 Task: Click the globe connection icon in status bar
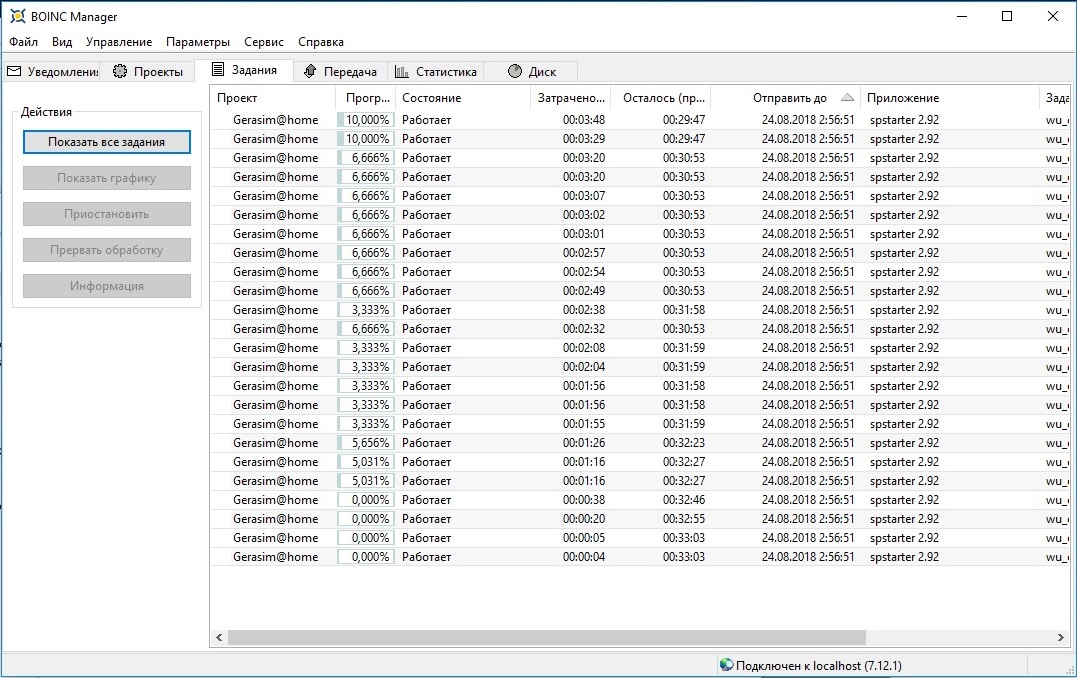pos(726,664)
